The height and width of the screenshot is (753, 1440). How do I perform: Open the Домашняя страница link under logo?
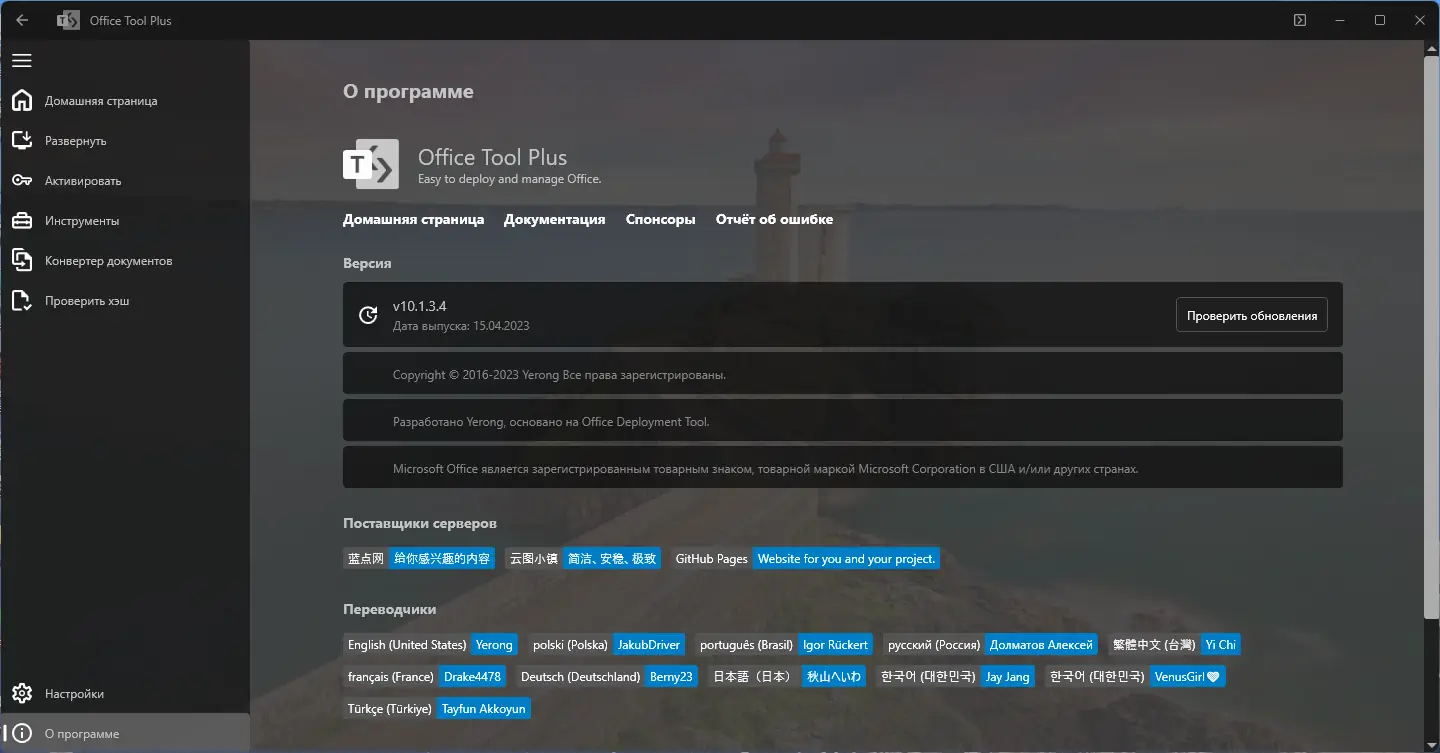coord(413,219)
